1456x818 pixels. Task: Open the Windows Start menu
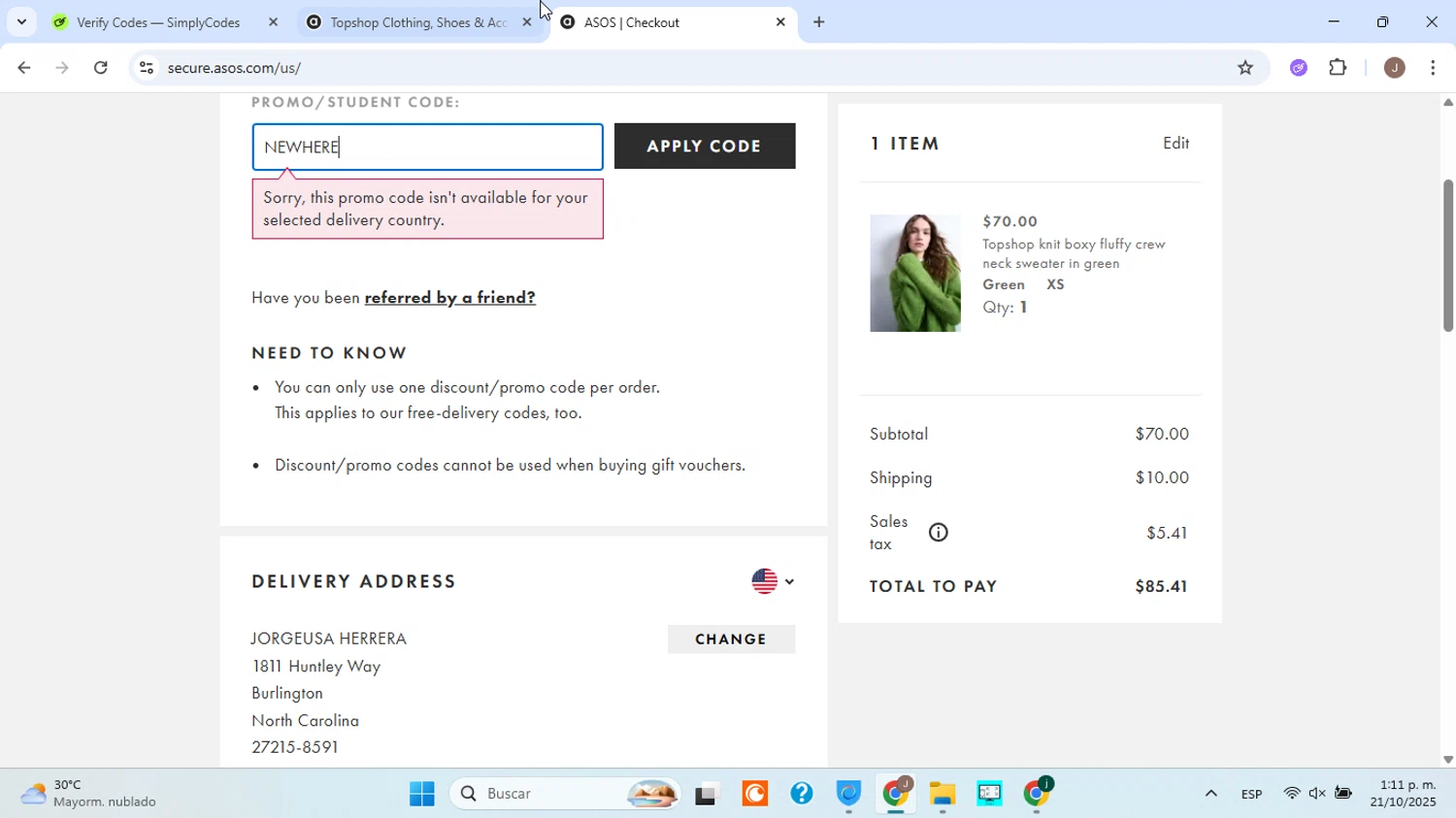pyautogui.click(x=422, y=794)
